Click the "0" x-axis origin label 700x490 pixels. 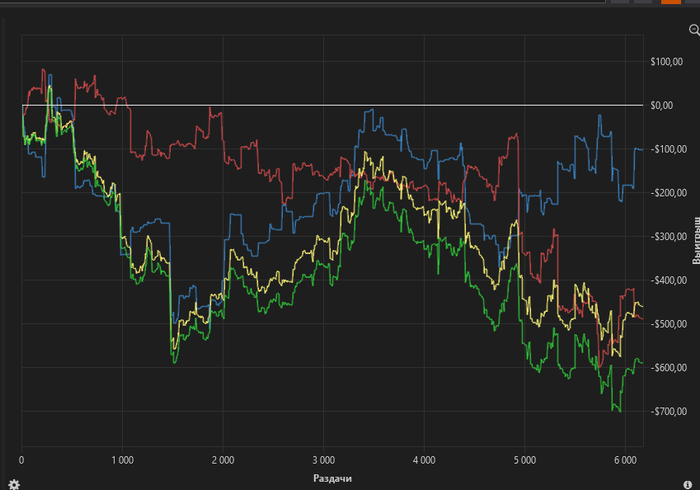[21, 460]
